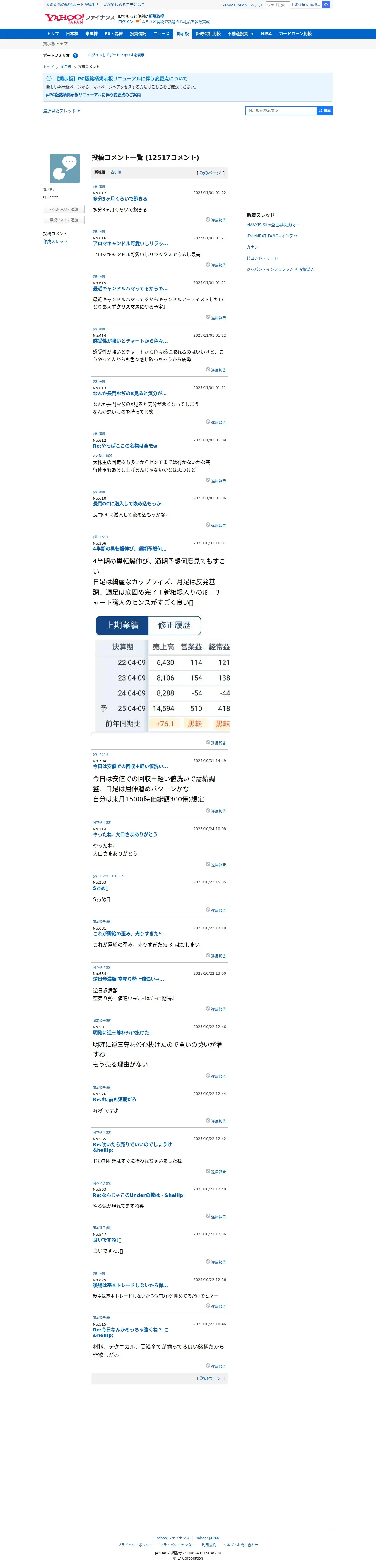This screenshot has height=1568, width=376.
Task: Report violation on comment No.614
Action: (216, 370)
